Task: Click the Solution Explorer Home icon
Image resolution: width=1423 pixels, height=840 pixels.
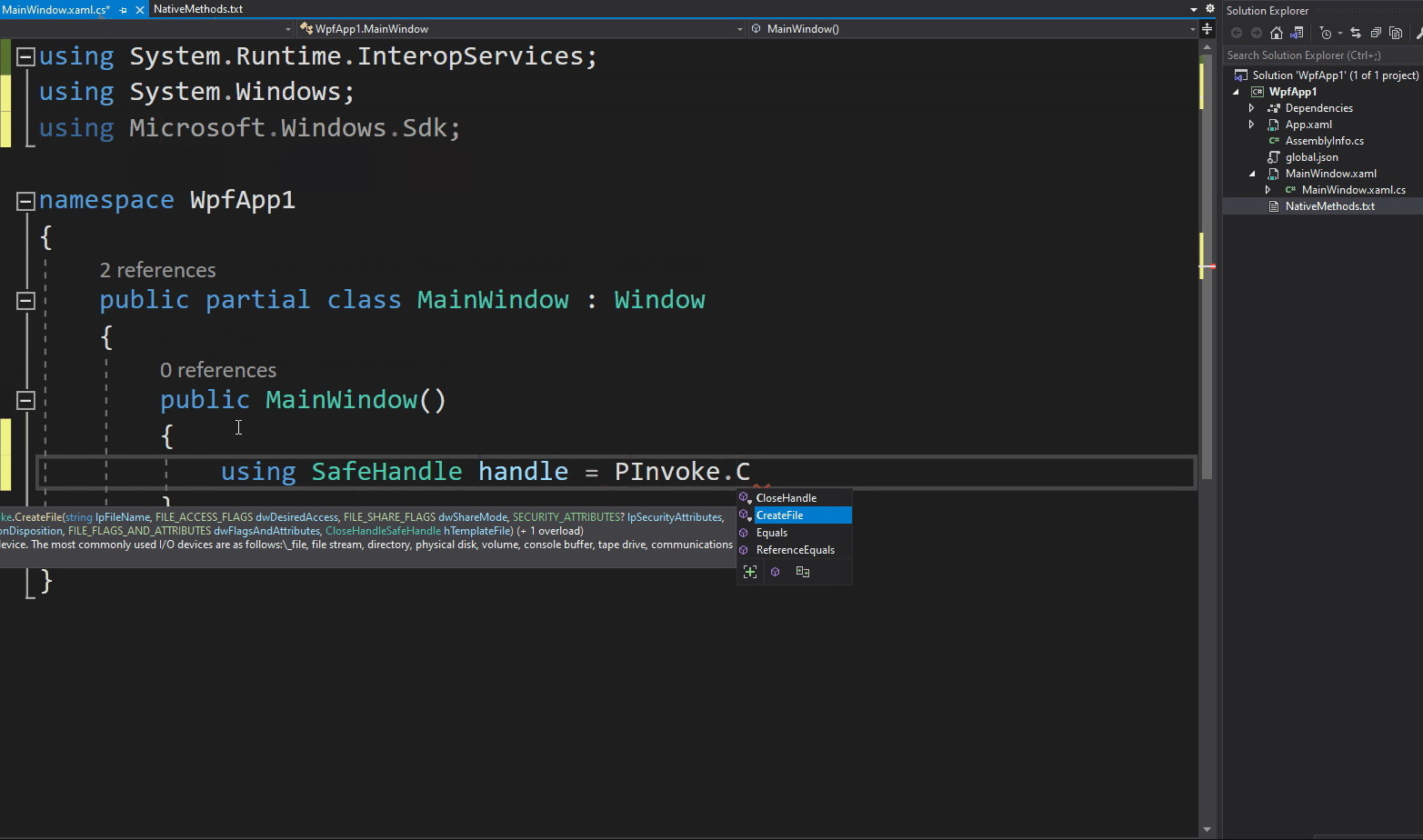Action: [1277, 33]
